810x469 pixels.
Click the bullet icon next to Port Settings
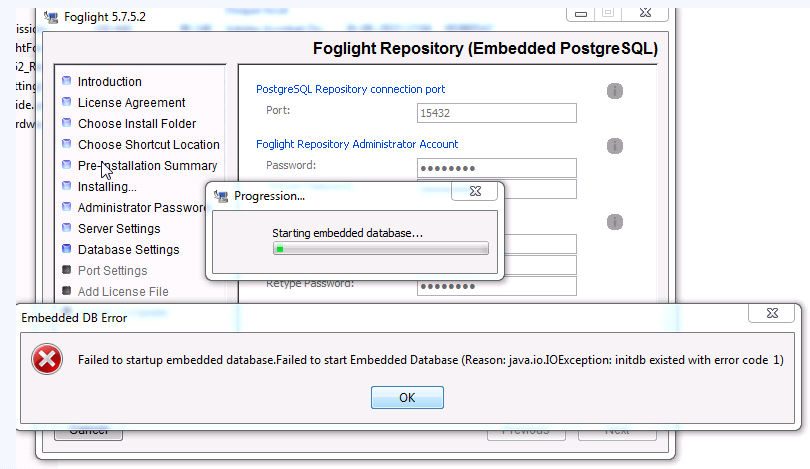tap(67, 271)
